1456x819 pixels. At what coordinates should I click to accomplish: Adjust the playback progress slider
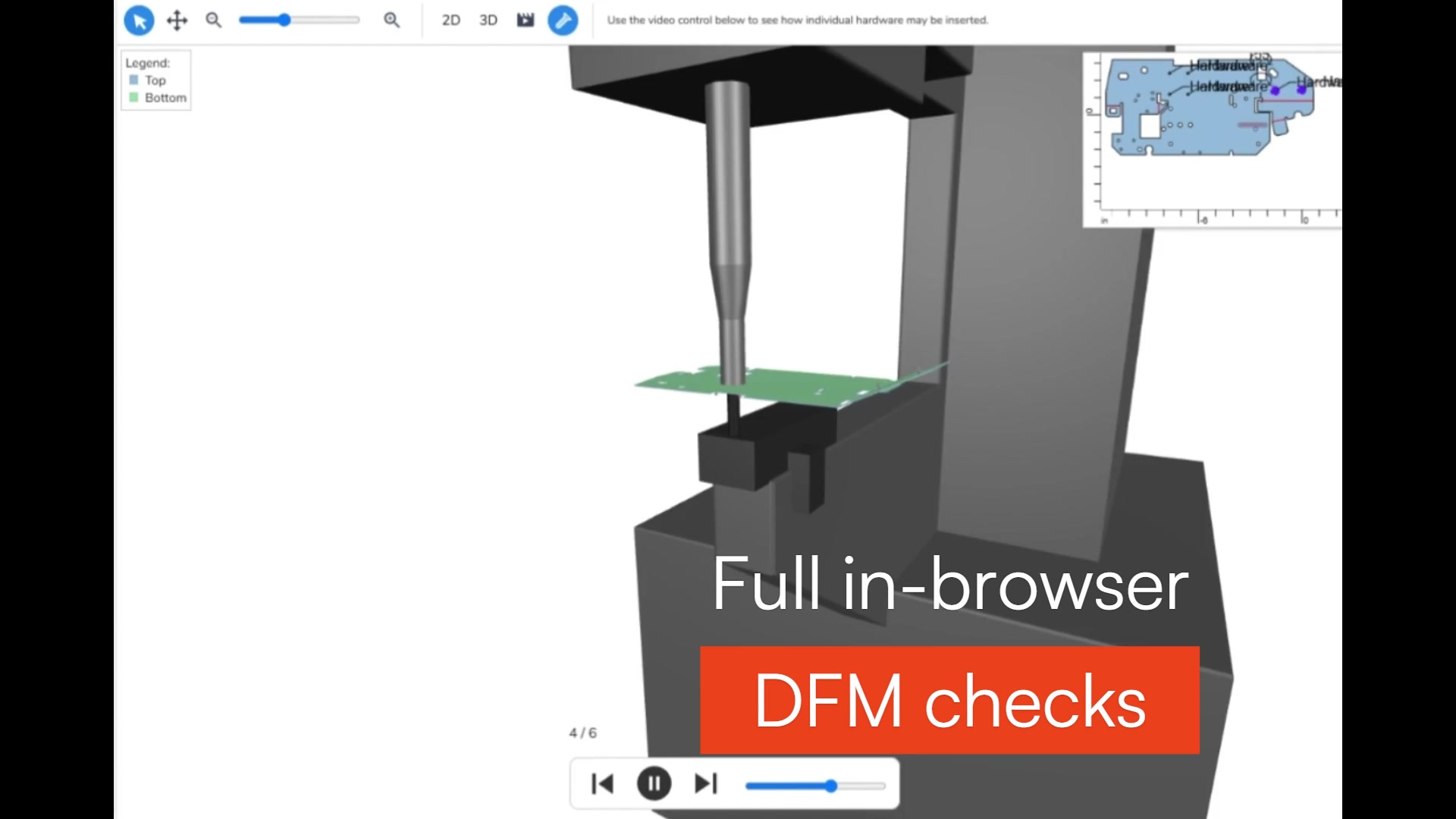[815, 786]
